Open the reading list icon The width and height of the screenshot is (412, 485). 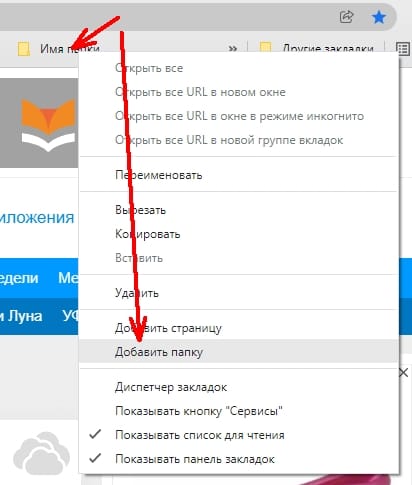[403, 49]
